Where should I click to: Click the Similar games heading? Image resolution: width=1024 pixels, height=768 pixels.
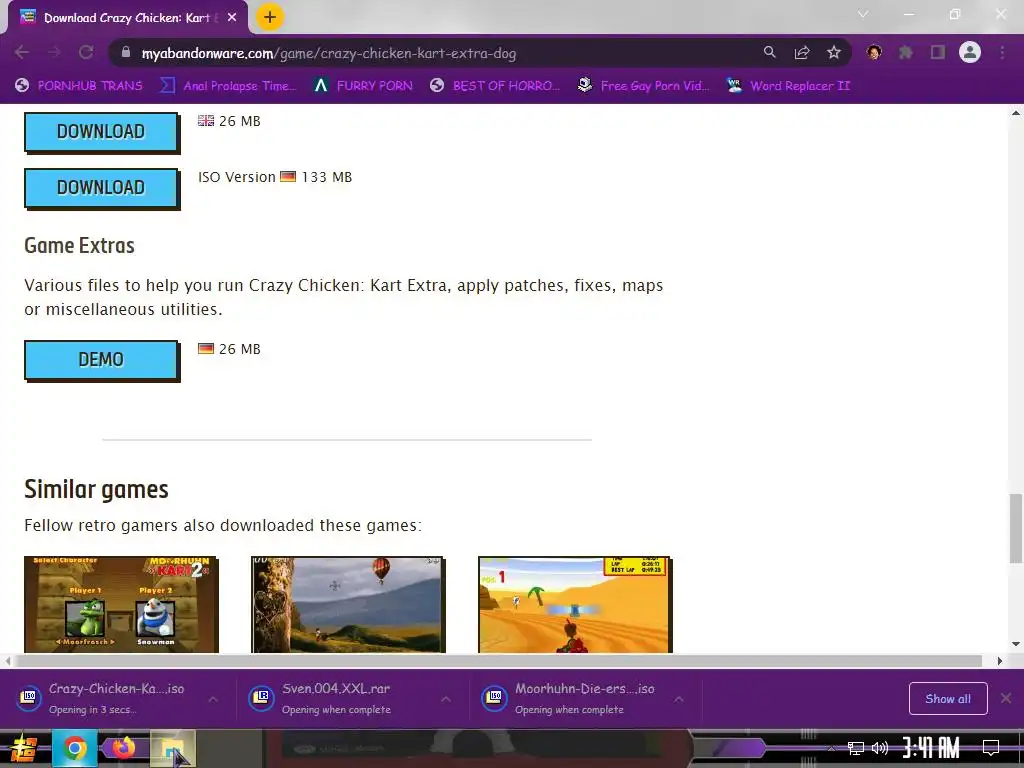pyautogui.click(x=97, y=490)
